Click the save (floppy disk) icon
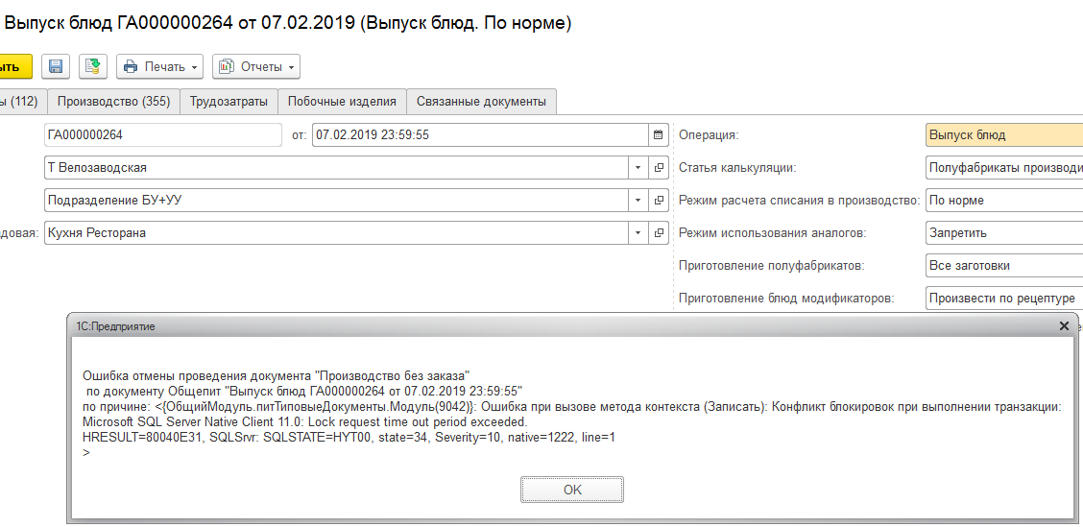 (x=57, y=66)
